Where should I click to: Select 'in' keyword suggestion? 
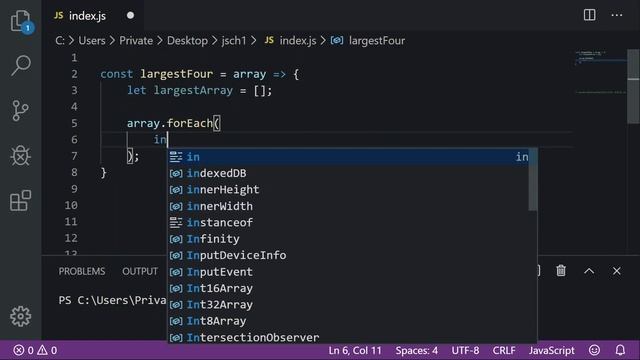[348, 157]
